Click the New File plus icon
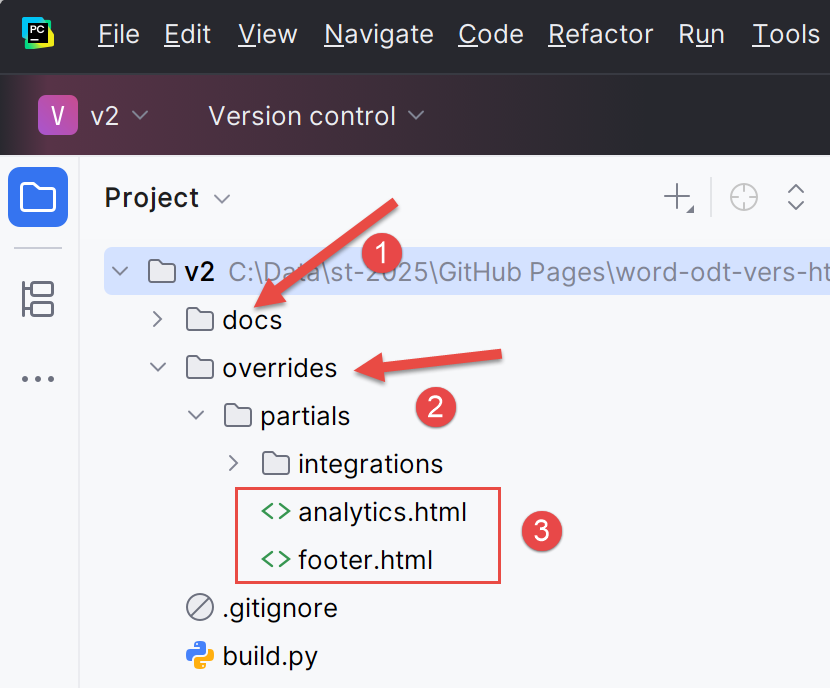 tap(678, 197)
